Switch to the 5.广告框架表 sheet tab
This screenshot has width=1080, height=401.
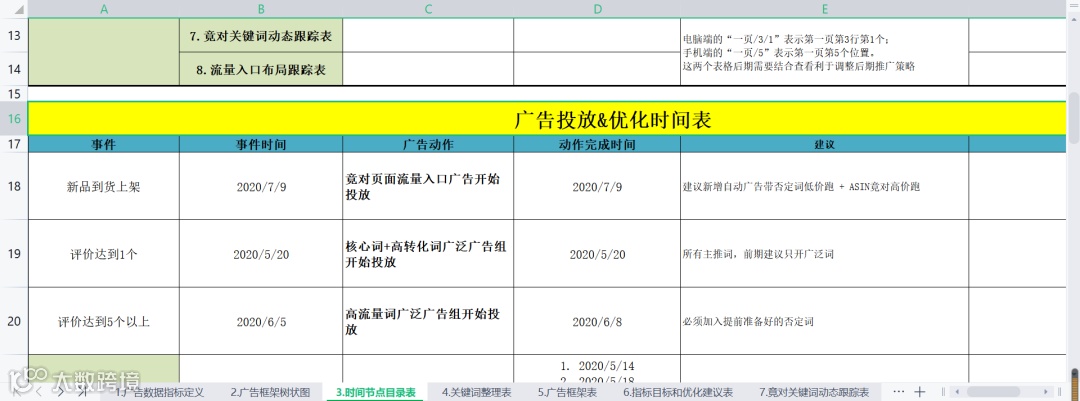(x=566, y=393)
